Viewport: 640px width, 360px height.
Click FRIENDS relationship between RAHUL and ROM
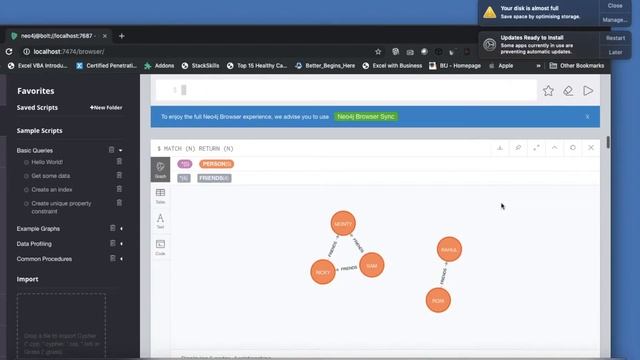(444, 276)
